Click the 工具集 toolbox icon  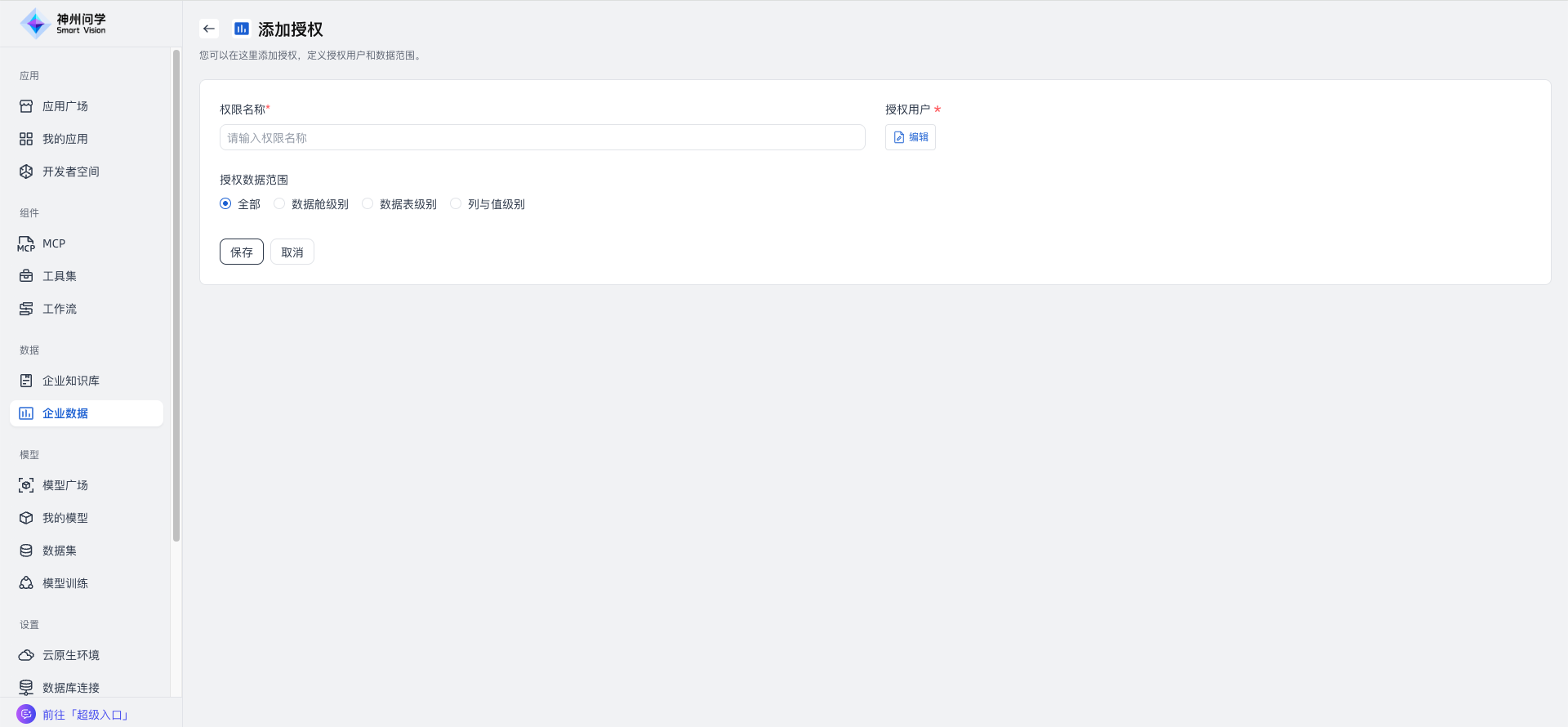tap(26, 276)
